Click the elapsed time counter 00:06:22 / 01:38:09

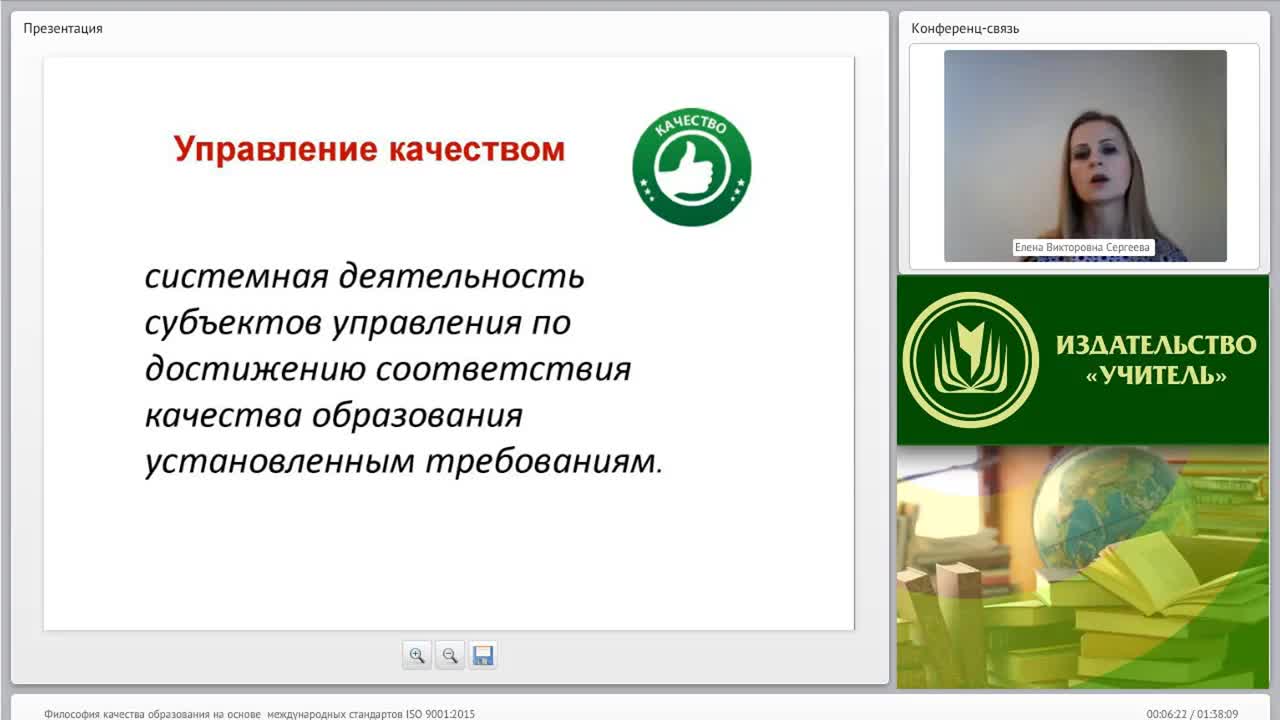click(x=1192, y=714)
